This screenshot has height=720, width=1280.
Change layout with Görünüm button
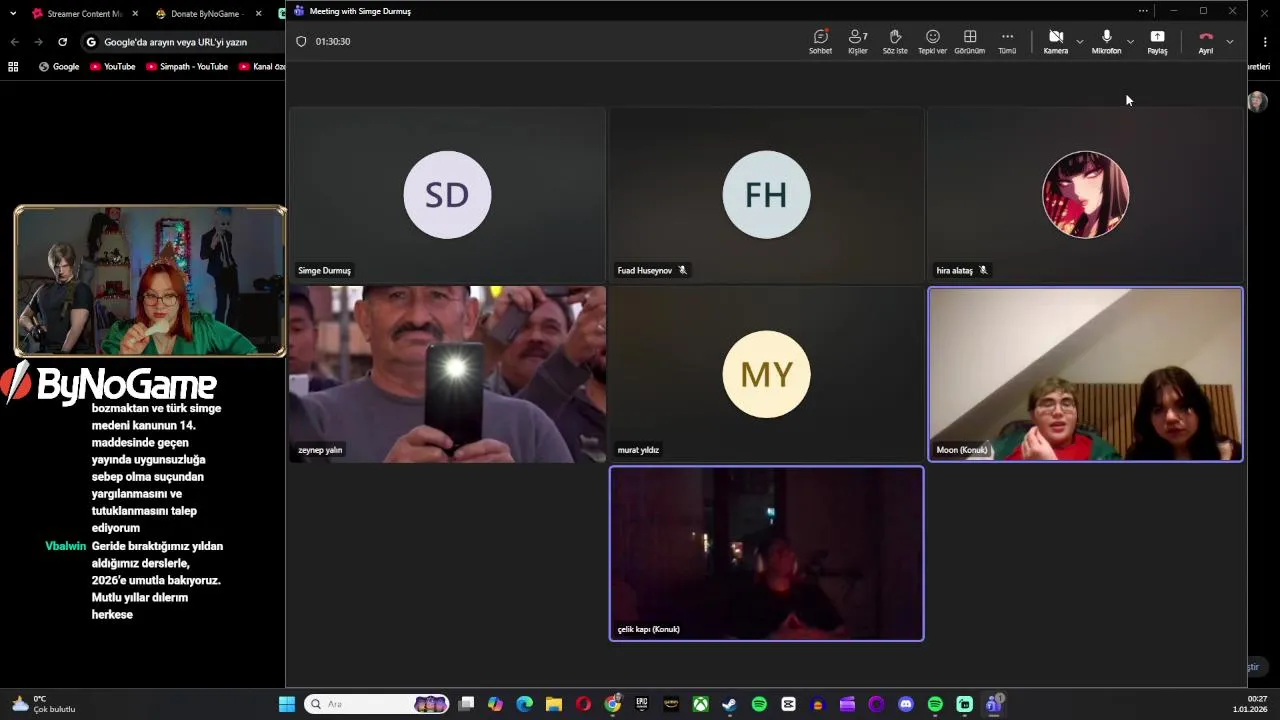click(x=970, y=42)
